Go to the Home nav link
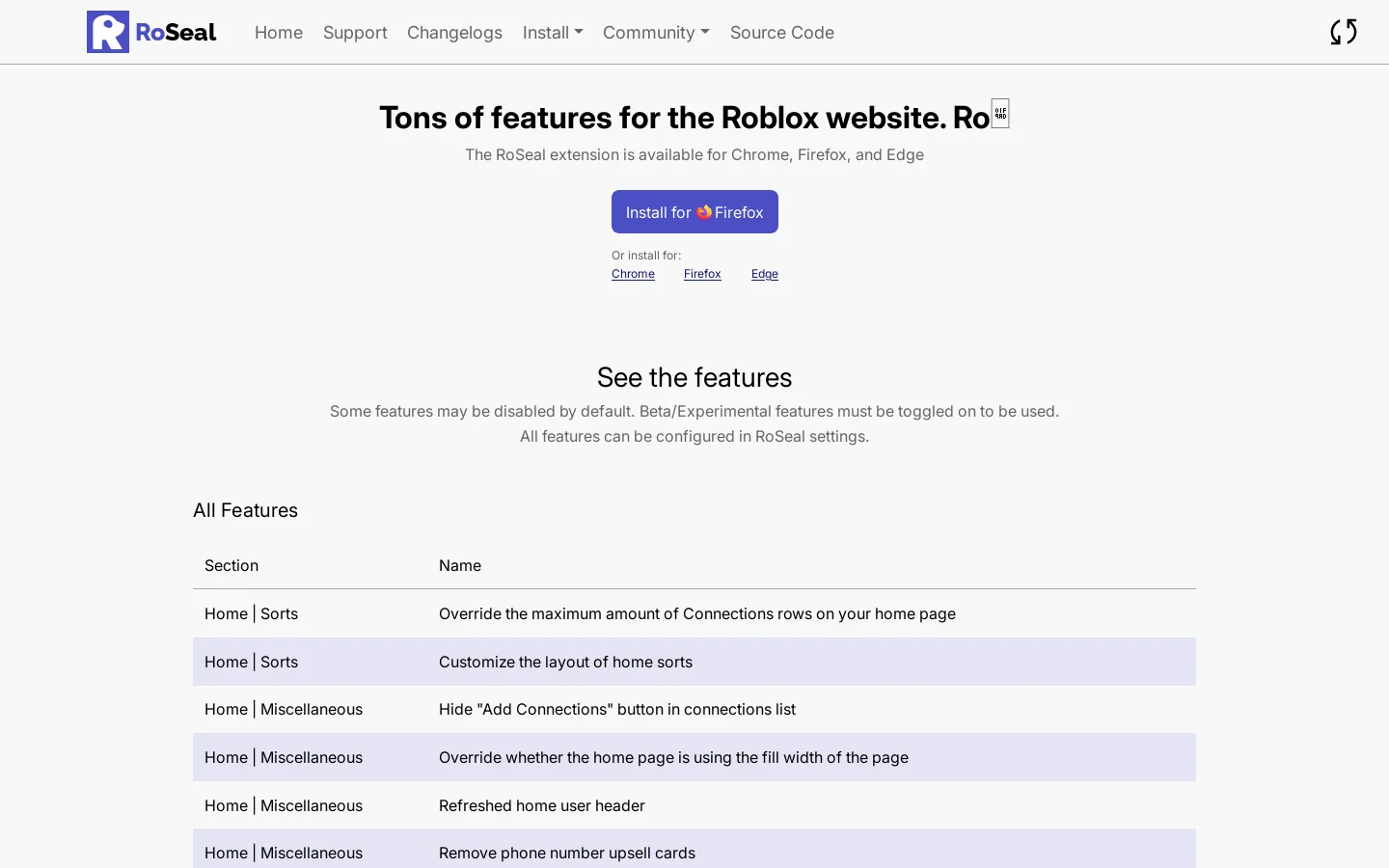 tap(279, 32)
